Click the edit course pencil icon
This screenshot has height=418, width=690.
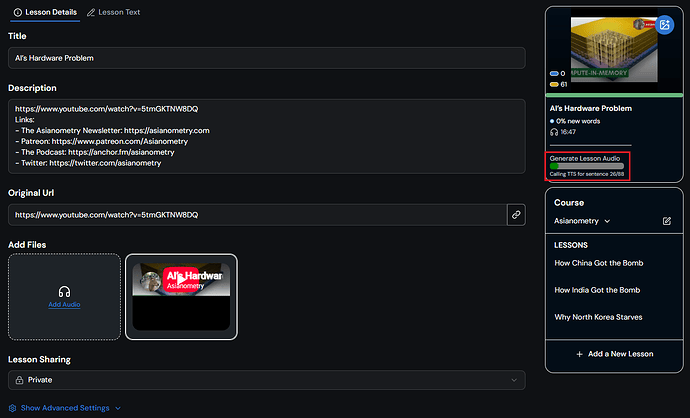click(667, 221)
